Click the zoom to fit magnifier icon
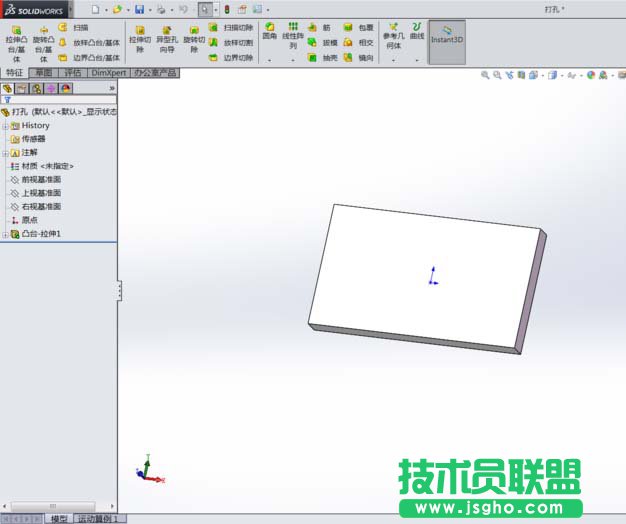The width and height of the screenshot is (626, 524). [485, 75]
